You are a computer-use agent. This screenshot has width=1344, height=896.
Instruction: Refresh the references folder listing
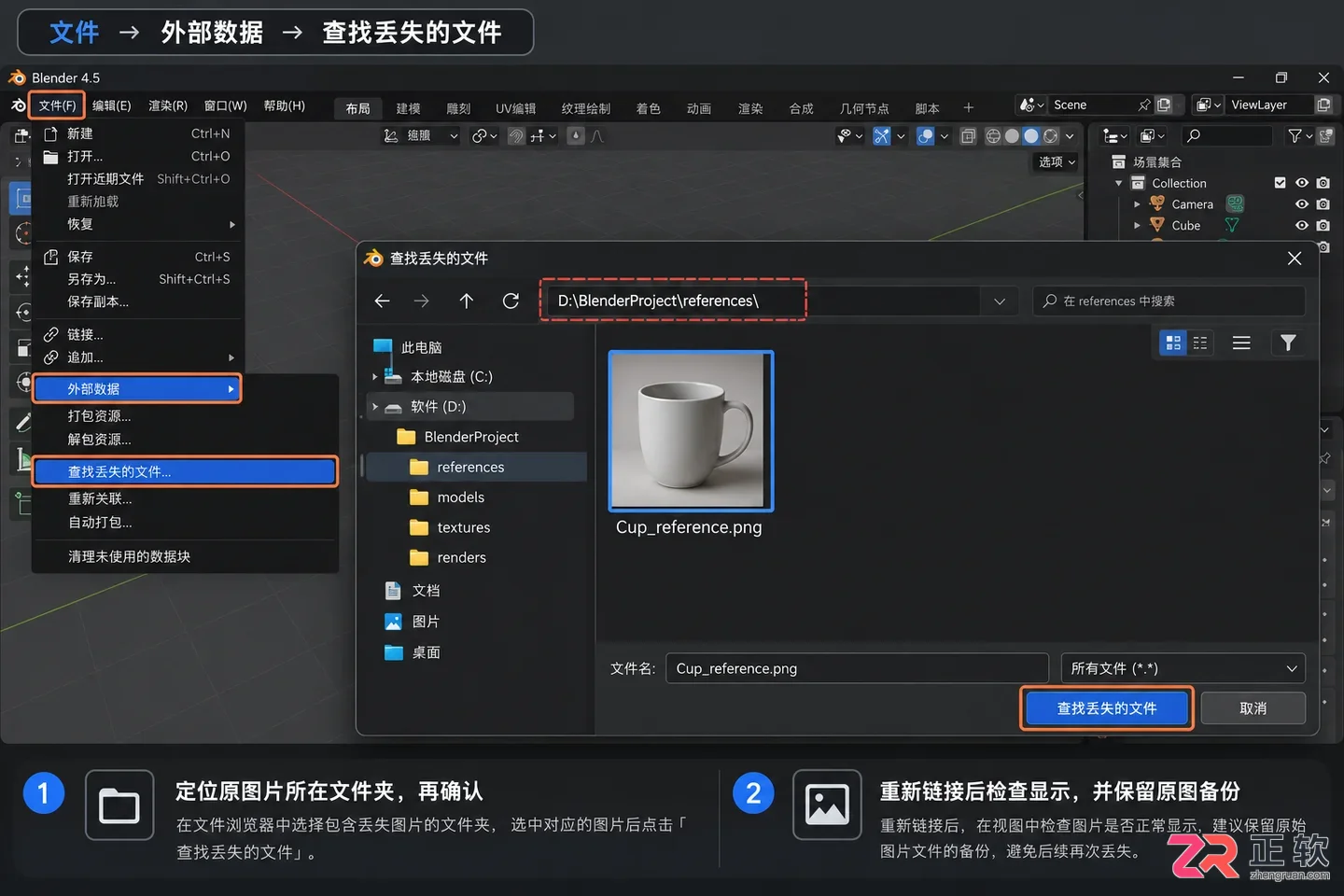coord(511,301)
